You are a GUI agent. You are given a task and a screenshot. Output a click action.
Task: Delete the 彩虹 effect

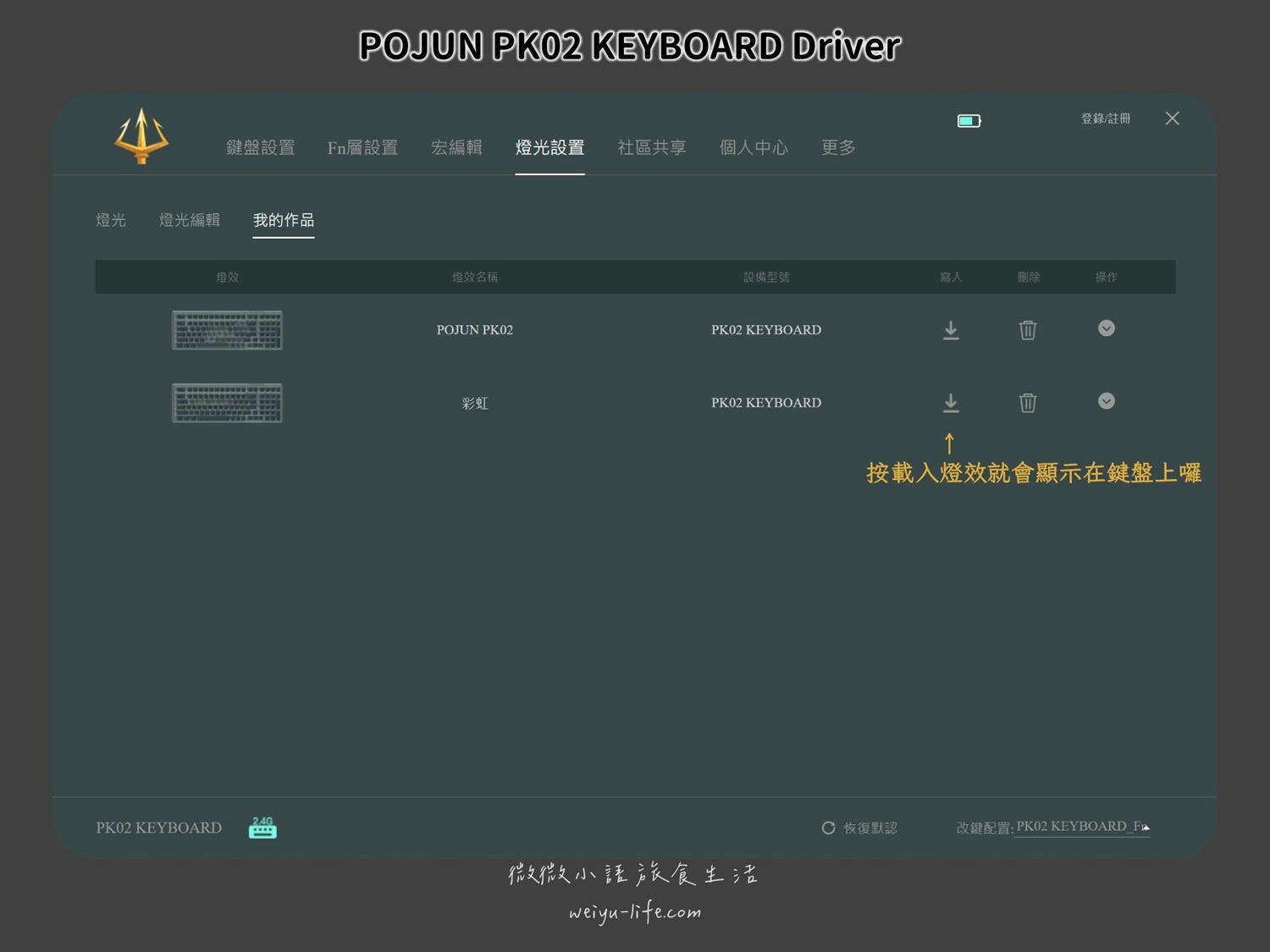(1028, 403)
